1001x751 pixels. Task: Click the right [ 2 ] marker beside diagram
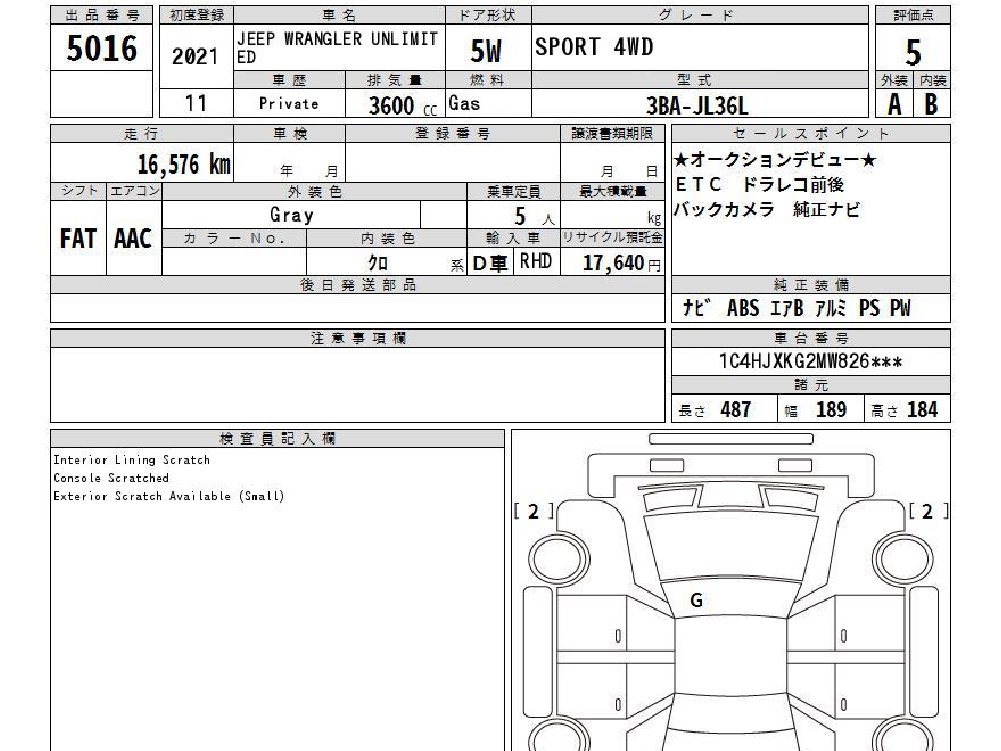point(928,511)
